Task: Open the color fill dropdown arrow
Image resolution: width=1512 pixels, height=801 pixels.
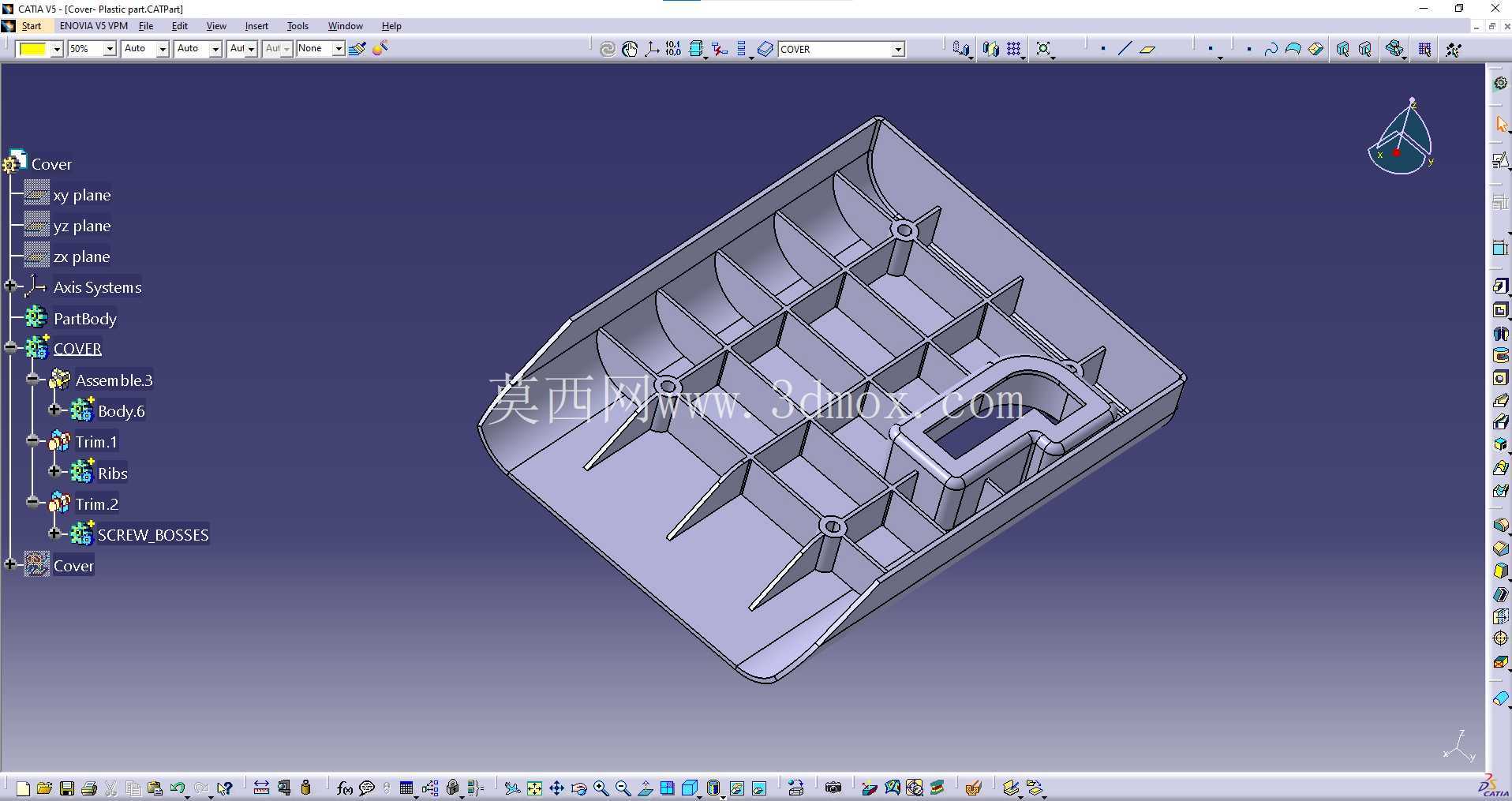Action: 57,49
